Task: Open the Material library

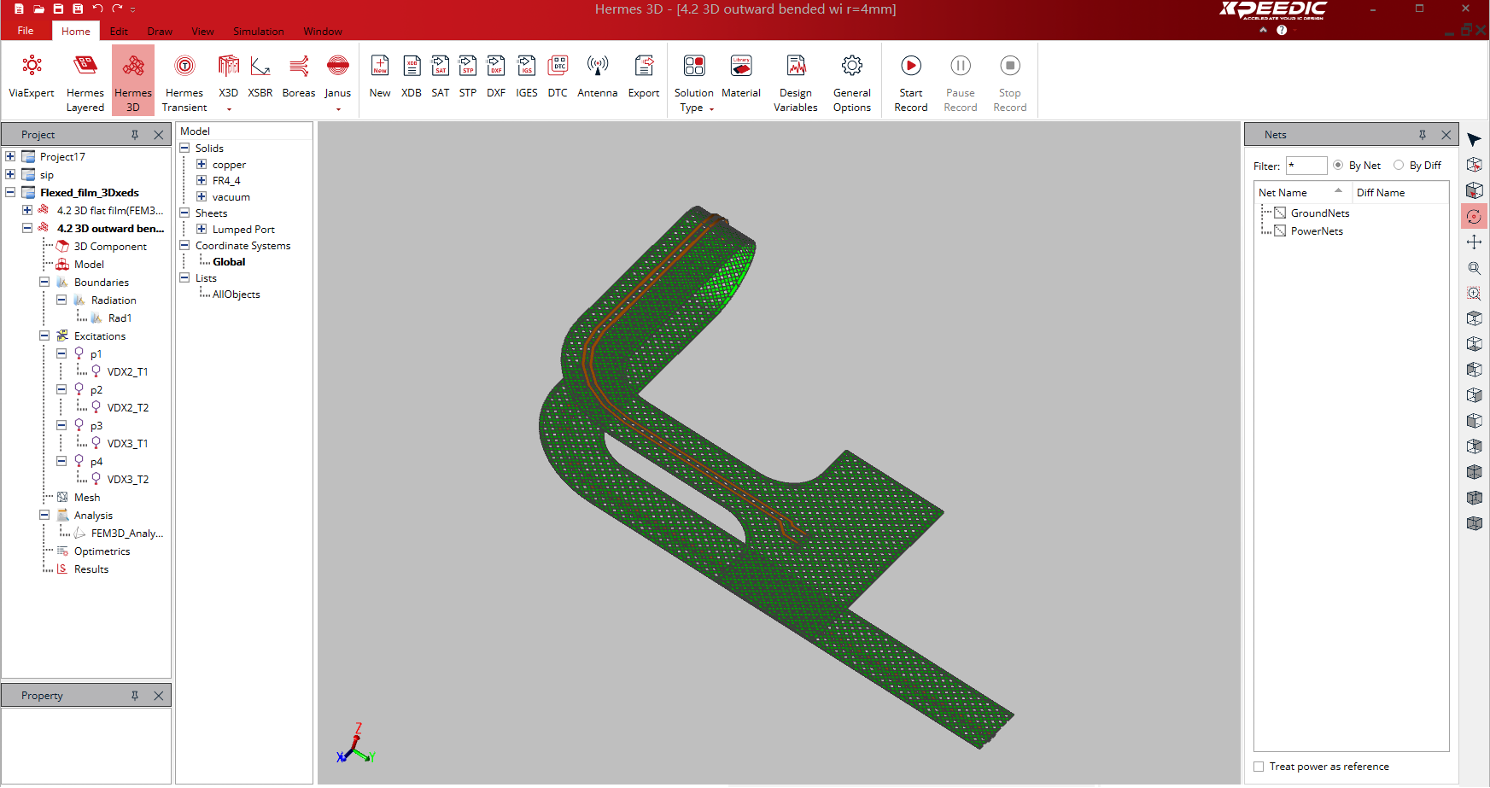Action: pyautogui.click(x=741, y=77)
